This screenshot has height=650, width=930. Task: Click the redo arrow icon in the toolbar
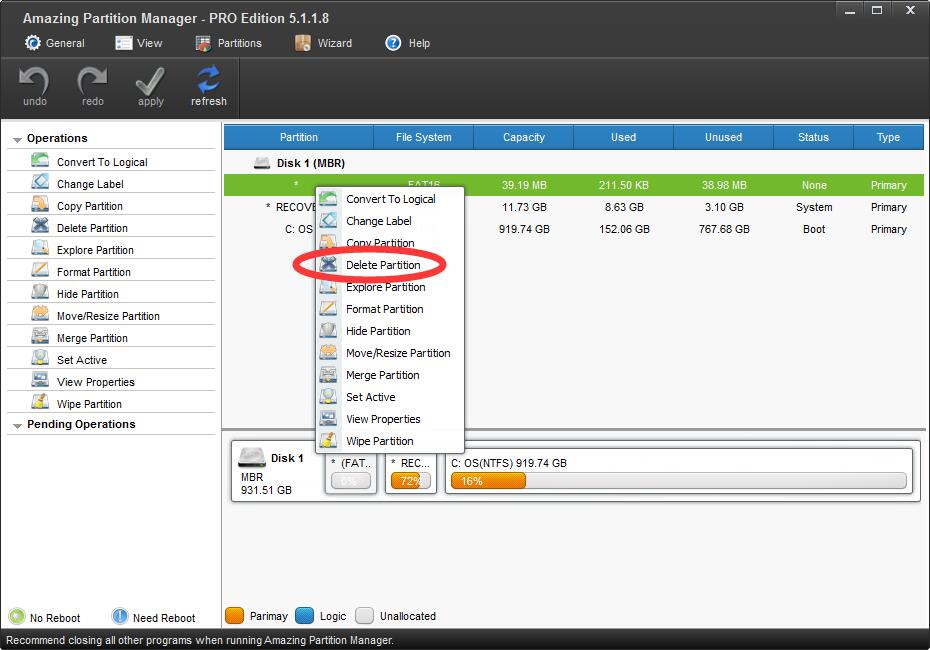(92, 81)
